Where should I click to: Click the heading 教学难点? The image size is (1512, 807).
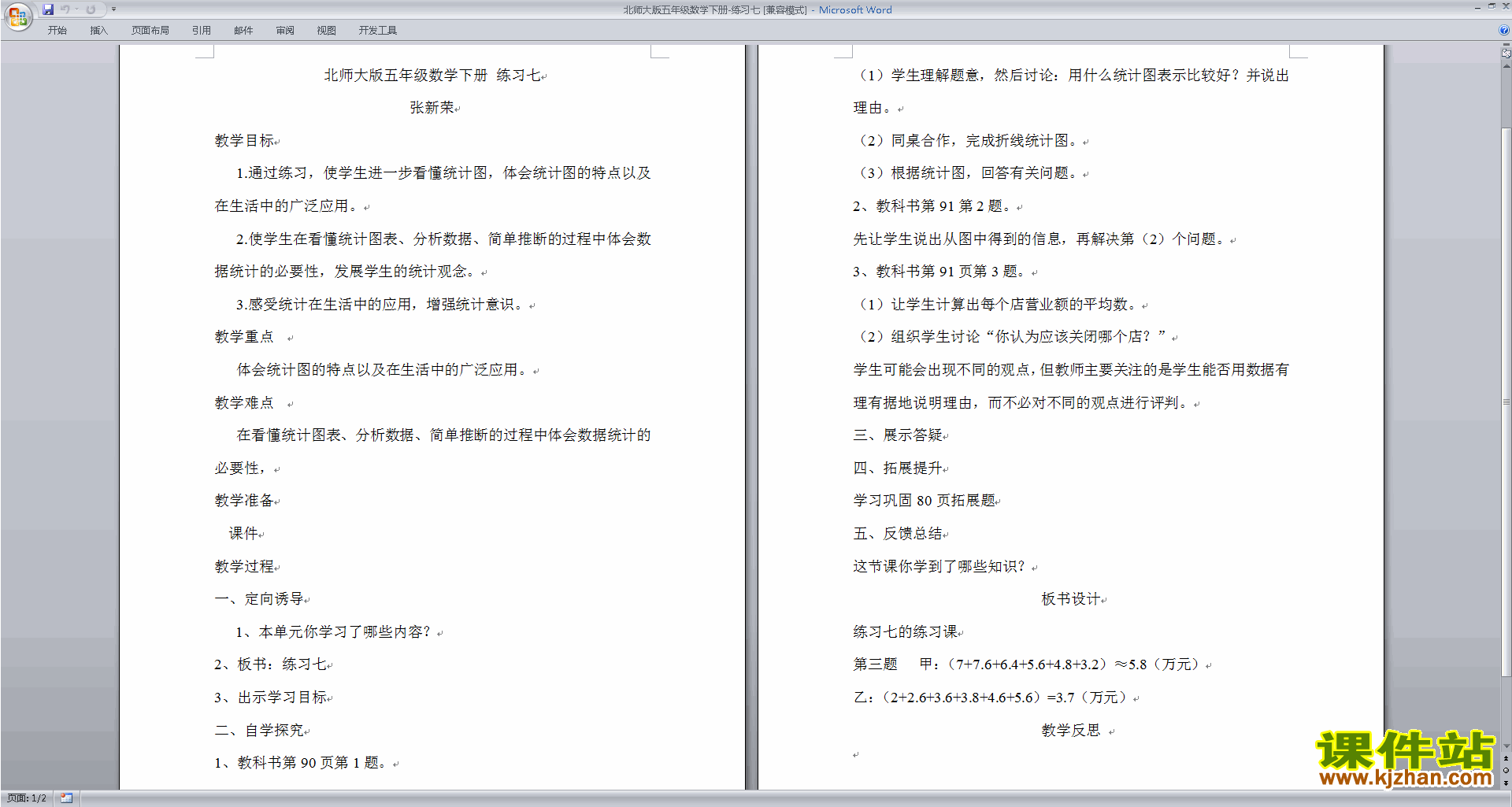(x=244, y=403)
